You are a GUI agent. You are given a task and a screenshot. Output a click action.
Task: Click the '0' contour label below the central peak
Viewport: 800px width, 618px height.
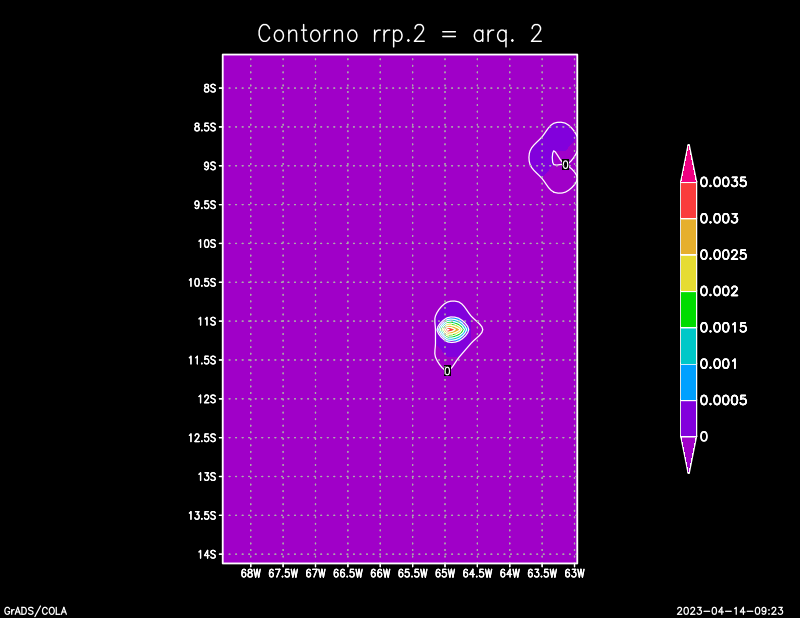(x=447, y=371)
